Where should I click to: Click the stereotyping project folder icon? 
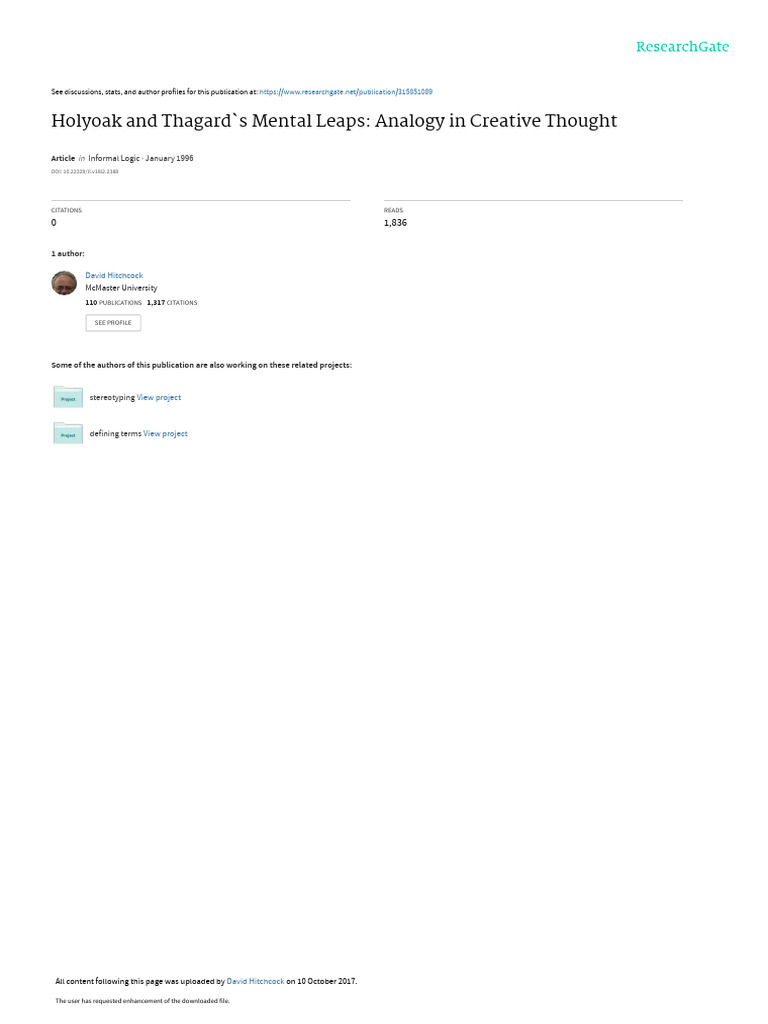pos(68,397)
